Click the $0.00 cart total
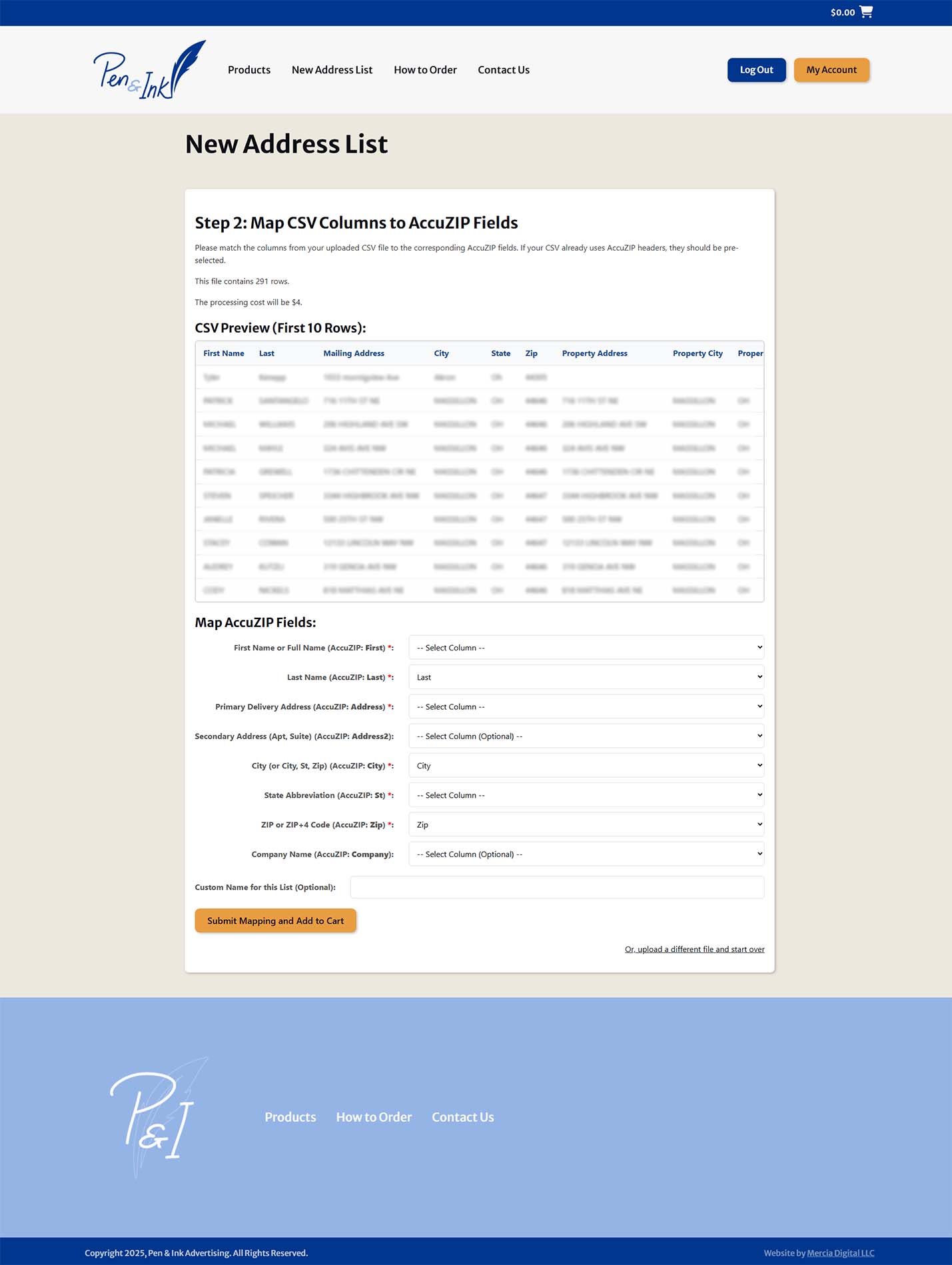The height and width of the screenshot is (1265, 952). point(843,12)
